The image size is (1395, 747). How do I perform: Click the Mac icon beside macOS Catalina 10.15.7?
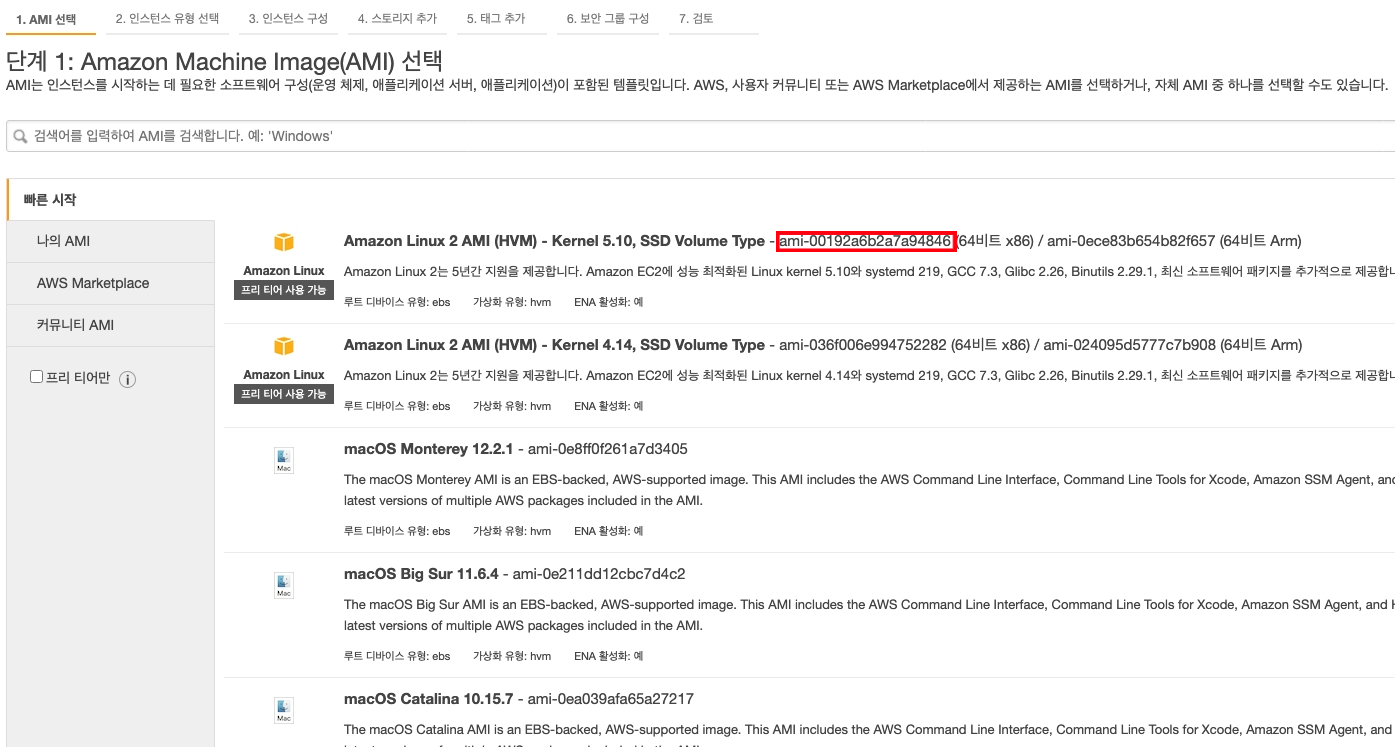[284, 710]
